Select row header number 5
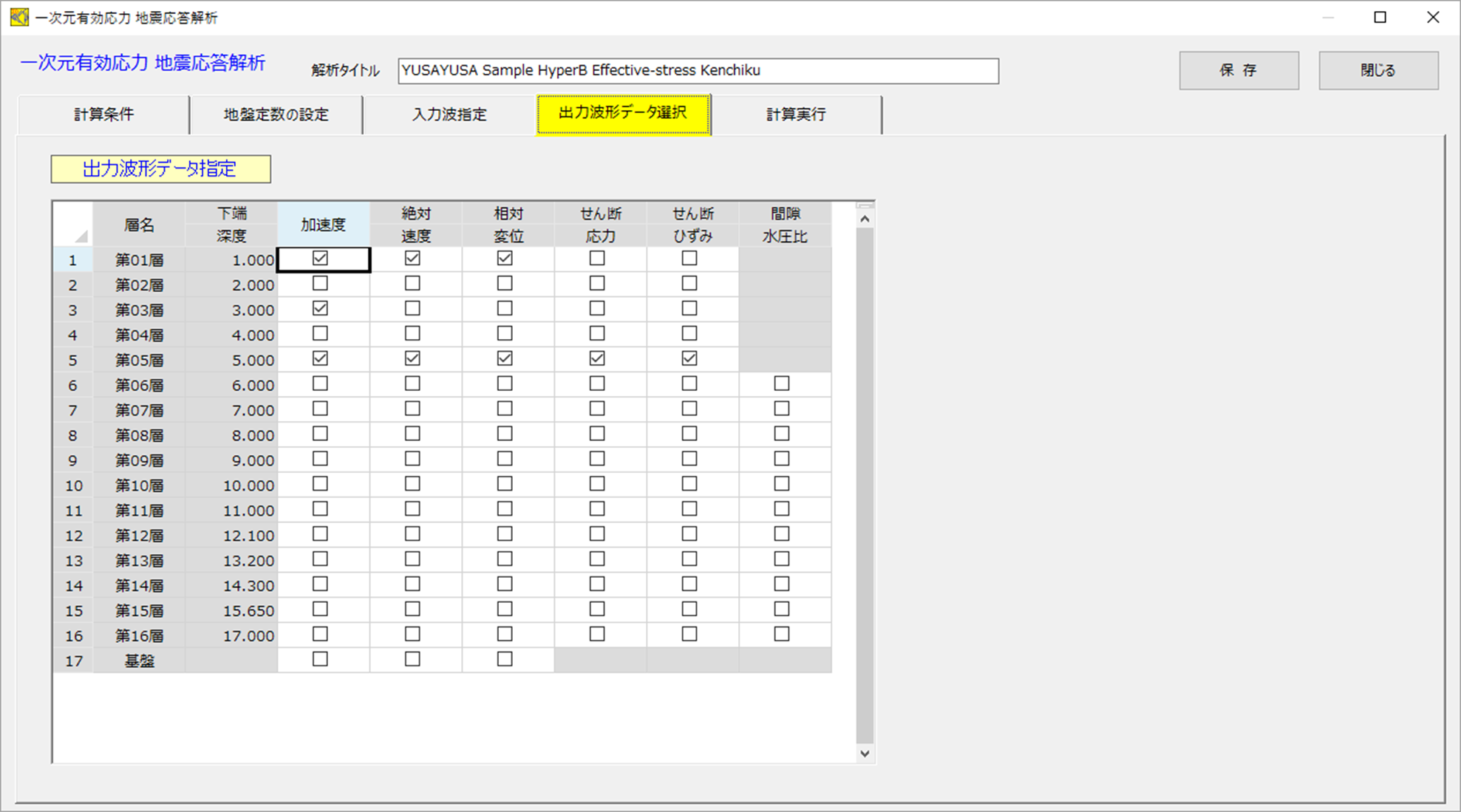This screenshot has height=812, width=1461. 73,360
